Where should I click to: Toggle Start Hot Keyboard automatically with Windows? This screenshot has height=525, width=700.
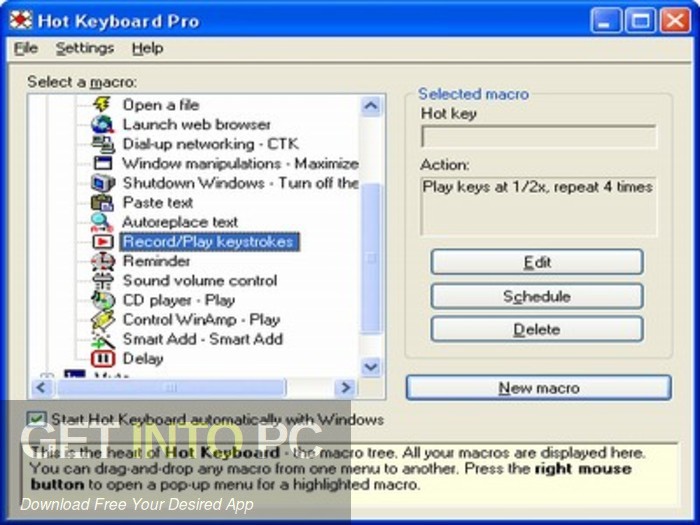36,419
